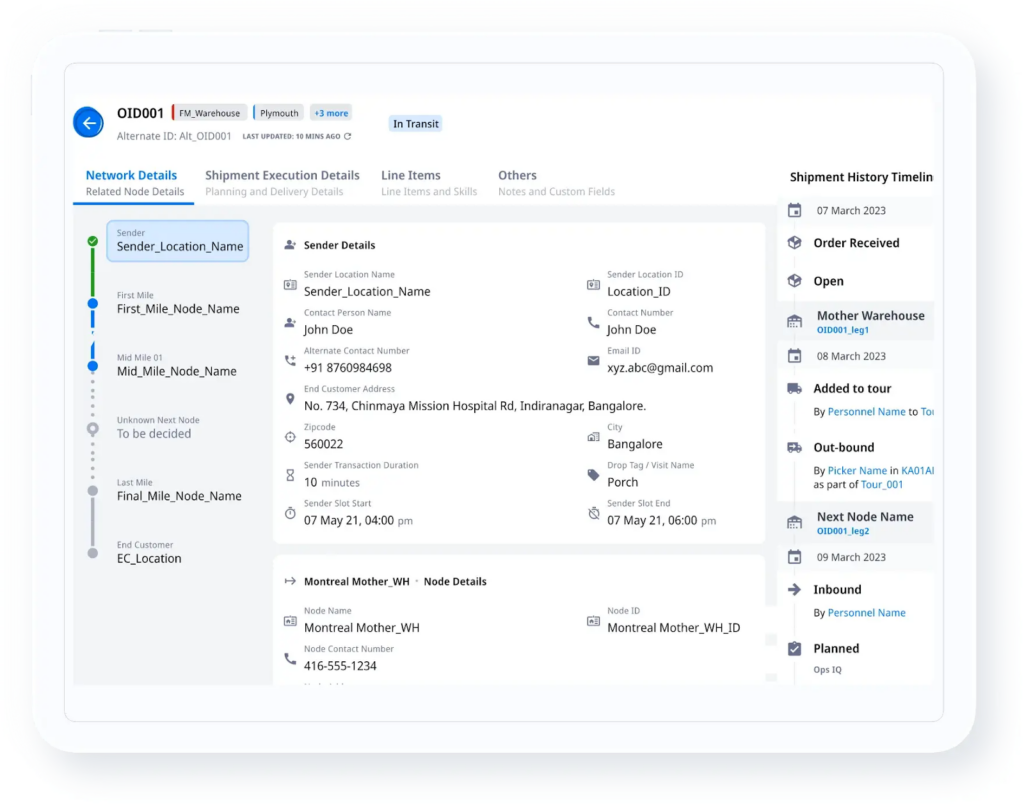
Task: Click the truck icon next to Added to tour
Action: click(793, 388)
